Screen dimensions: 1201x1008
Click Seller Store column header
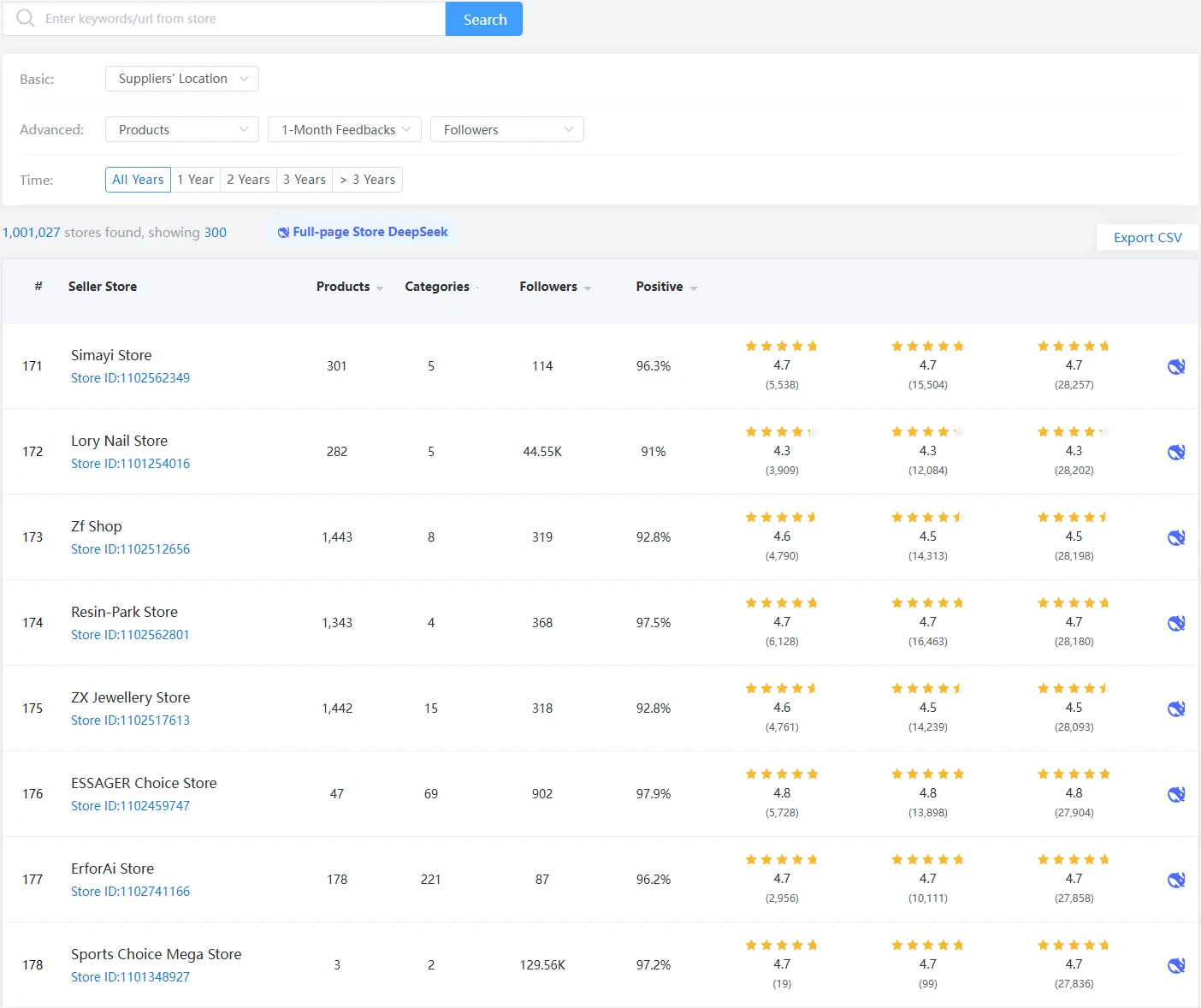click(x=103, y=287)
